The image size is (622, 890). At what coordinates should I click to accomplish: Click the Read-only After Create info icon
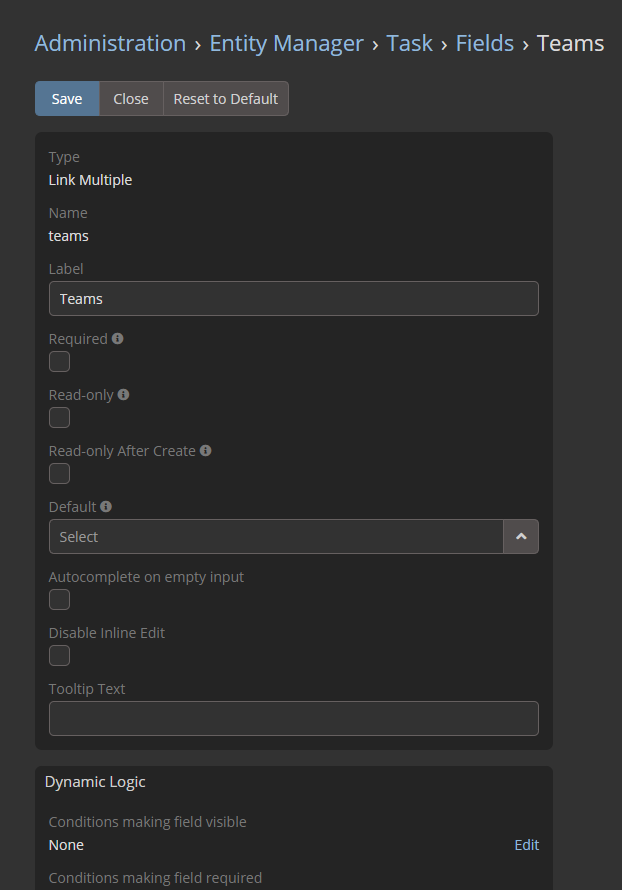tap(205, 450)
